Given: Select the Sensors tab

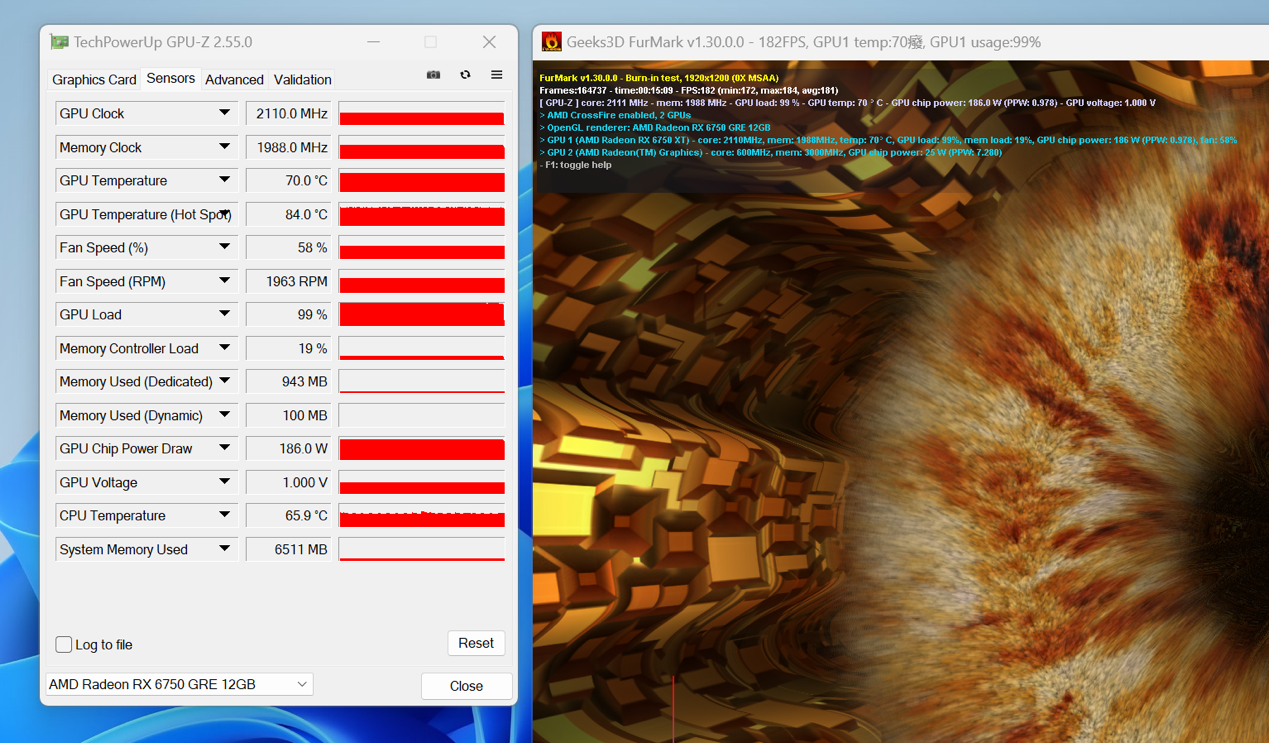Looking at the screenshot, I should click(171, 78).
